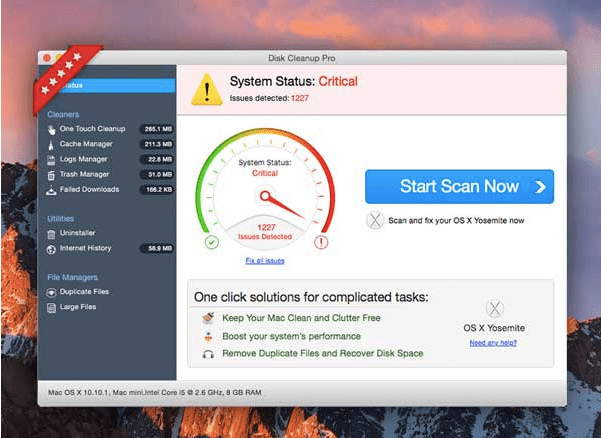The width and height of the screenshot is (601, 438).
Task: Click the OS X icon beside scan text
Action: click(x=375, y=220)
